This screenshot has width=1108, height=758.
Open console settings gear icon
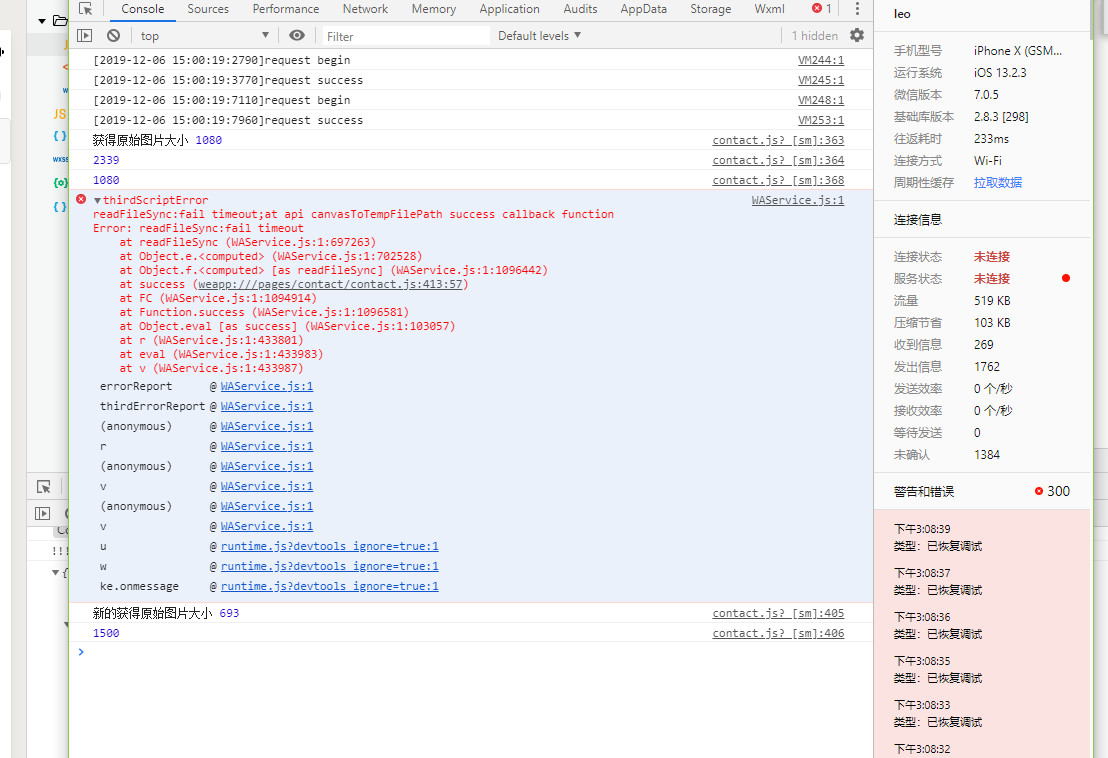856,35
